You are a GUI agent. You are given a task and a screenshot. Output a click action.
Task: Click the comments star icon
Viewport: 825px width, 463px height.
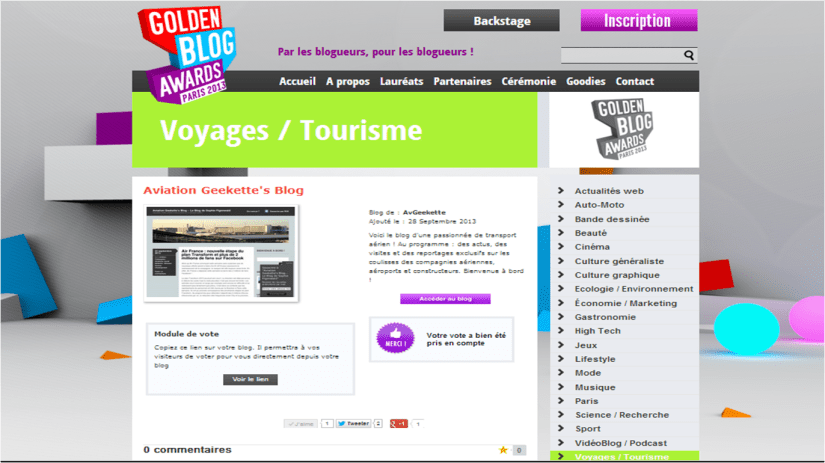point(504,450)
